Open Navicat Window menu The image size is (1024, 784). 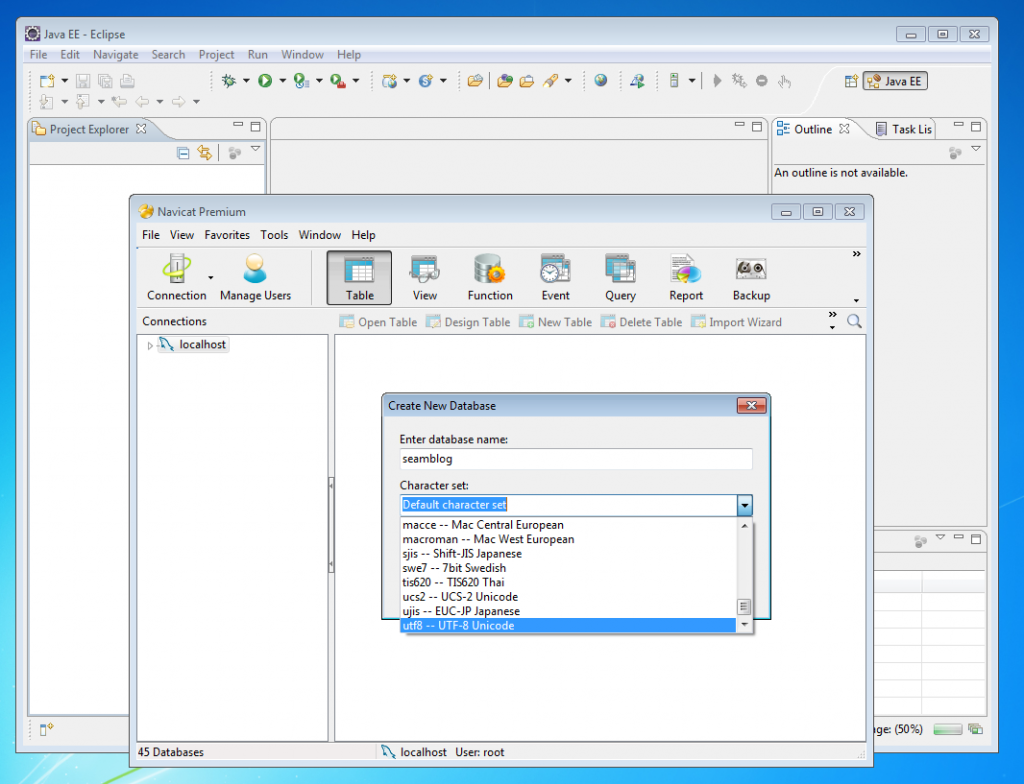click(x=319, y=235)
